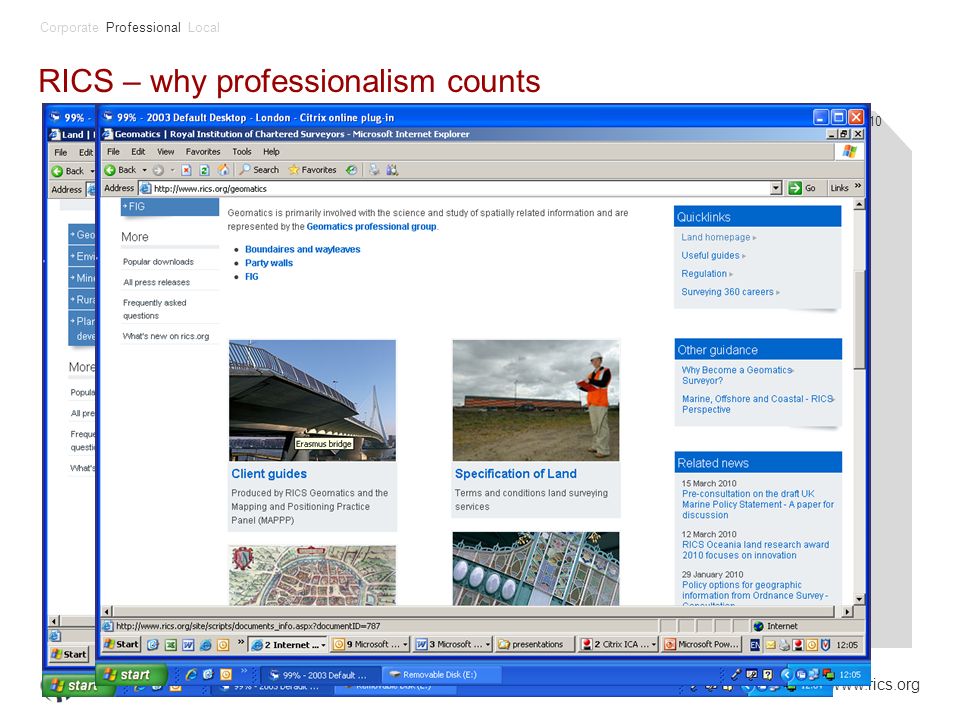
Task: Open the View menu
Action: pos(165,151)
